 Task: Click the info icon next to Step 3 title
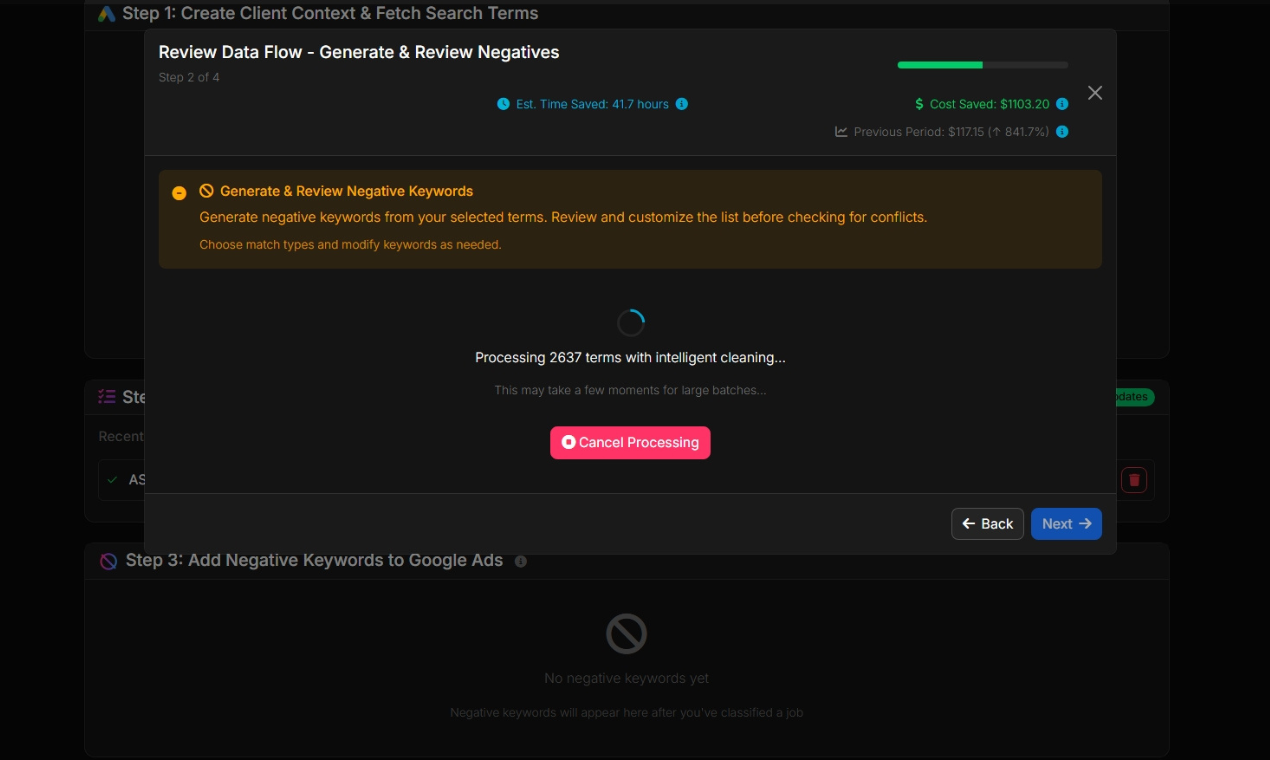(x=520, y=562)
